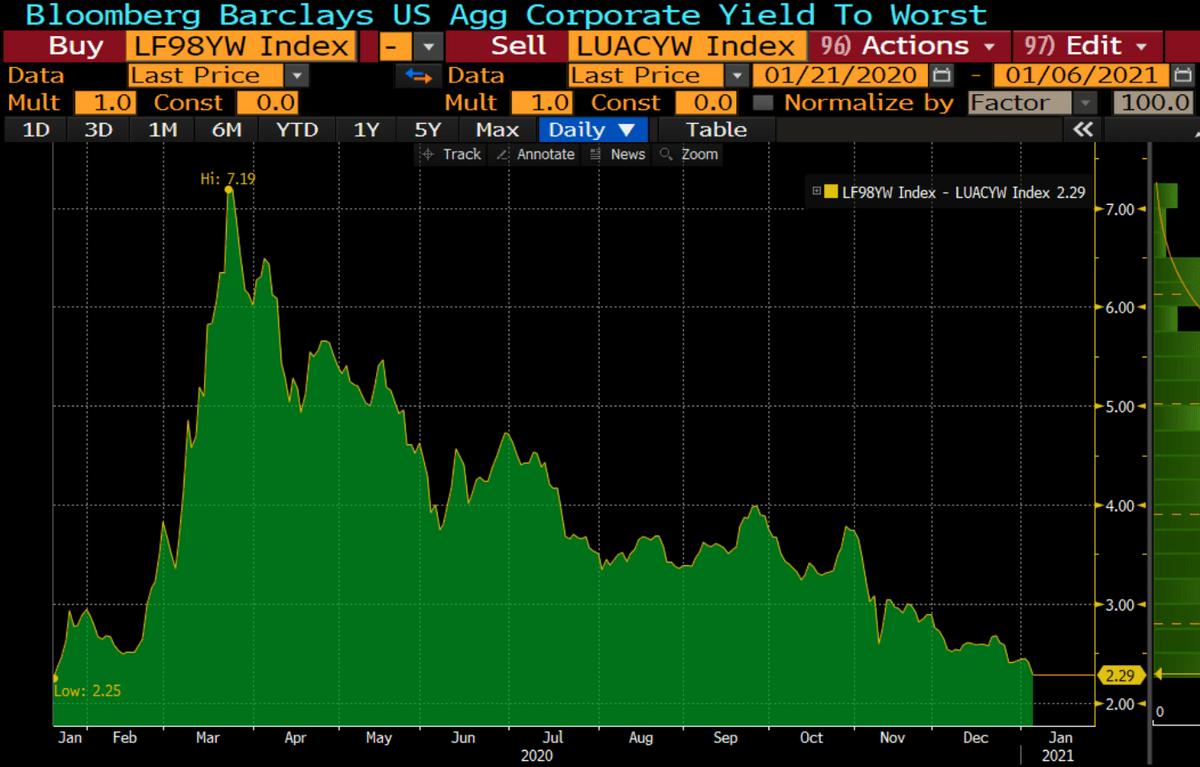Activate the Zoom magnifier tool
Screen dimensions: 1200x767
pos(689,154)
